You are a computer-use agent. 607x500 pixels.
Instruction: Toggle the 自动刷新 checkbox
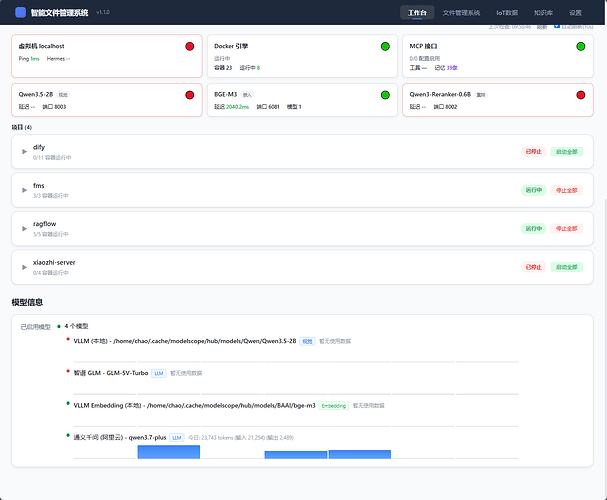click(x=557, y=26)
